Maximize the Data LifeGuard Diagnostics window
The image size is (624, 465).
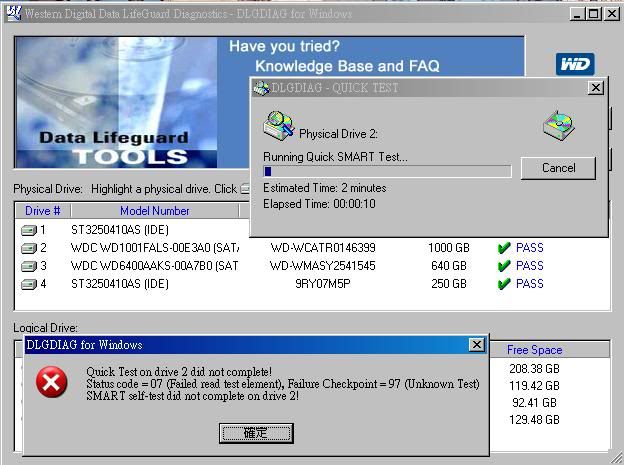[593, 14]
